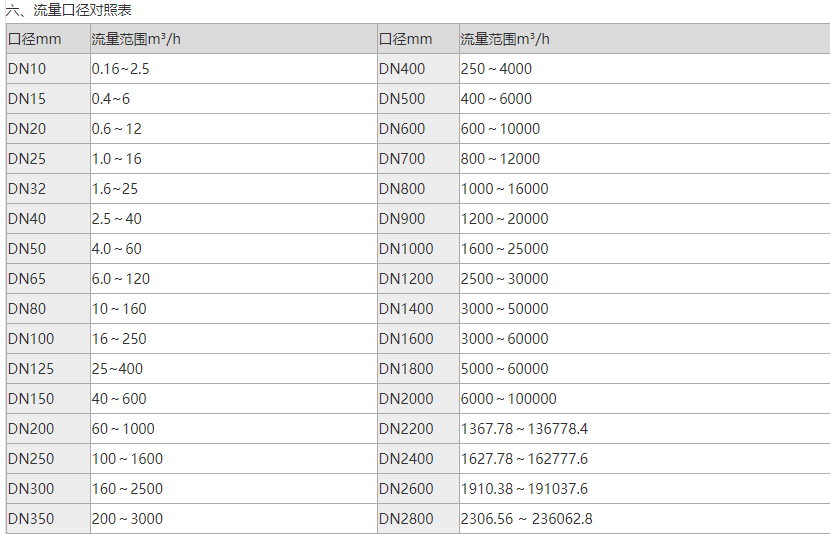
Task: Click the 600~10000 flow range value
Action: click(500, 129)
